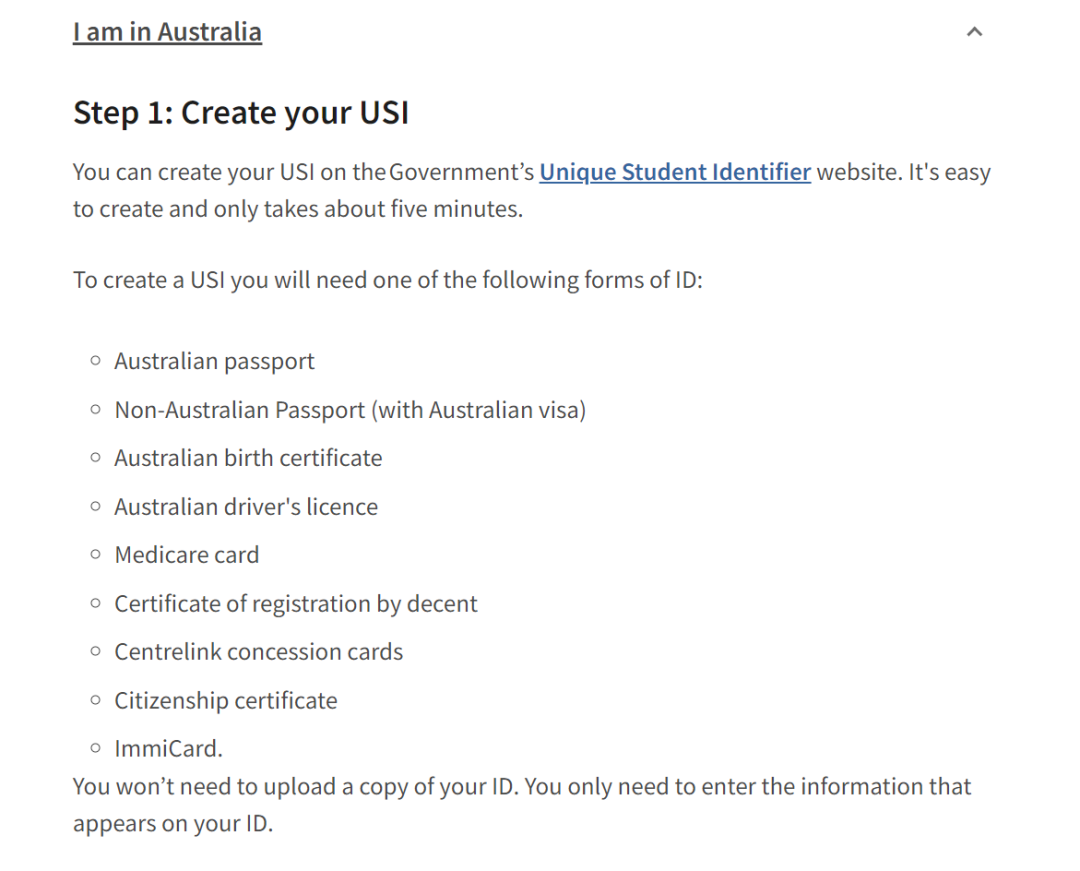This screenshot has height=871, width=1080.
Task: Select the 'Medicare card' list item
Action: pyautogui.click(x=187, y=555)
